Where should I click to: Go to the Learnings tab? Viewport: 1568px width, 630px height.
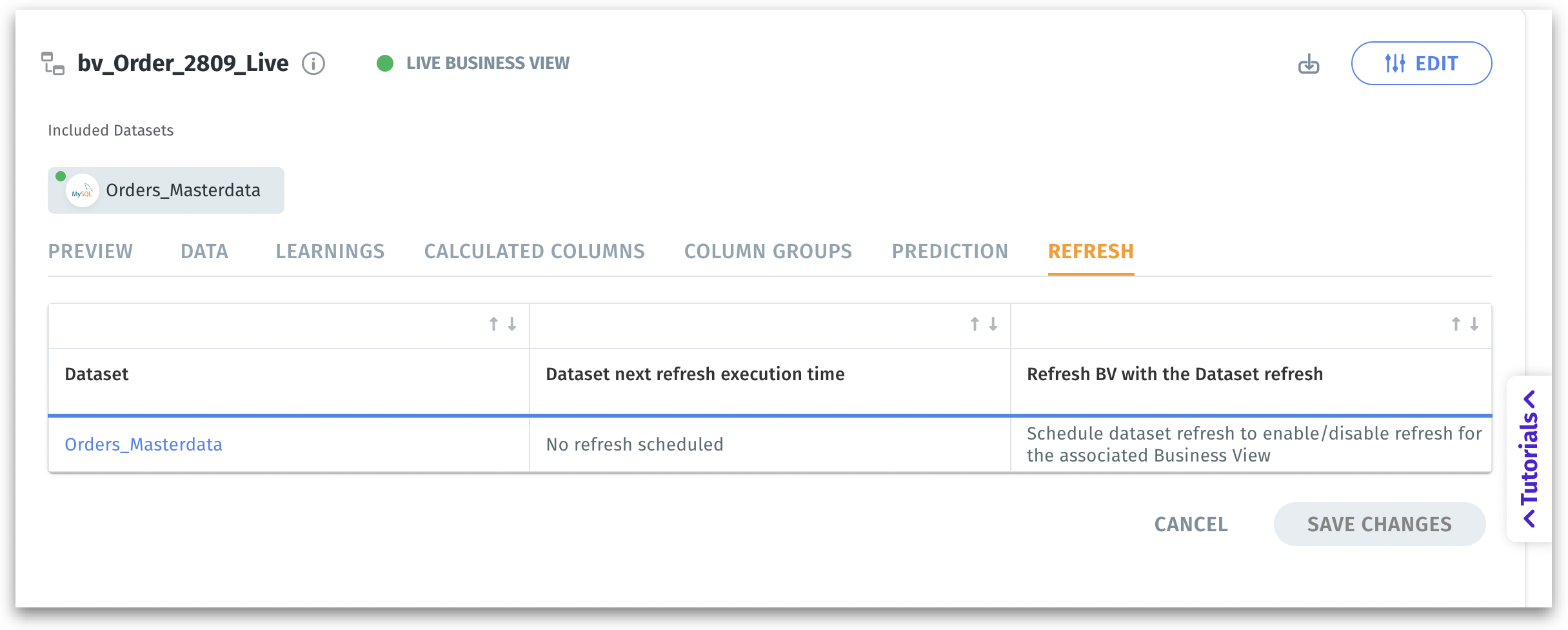click(x=330, y=251)
